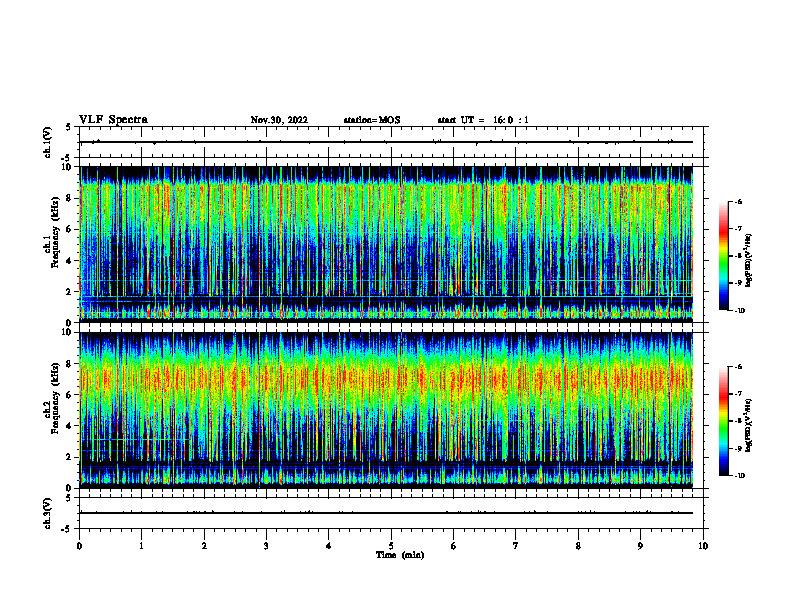The image size is (792, 612).
Task: Click the "-6" label on ch.1 color scale
Action: click(738, 202)
